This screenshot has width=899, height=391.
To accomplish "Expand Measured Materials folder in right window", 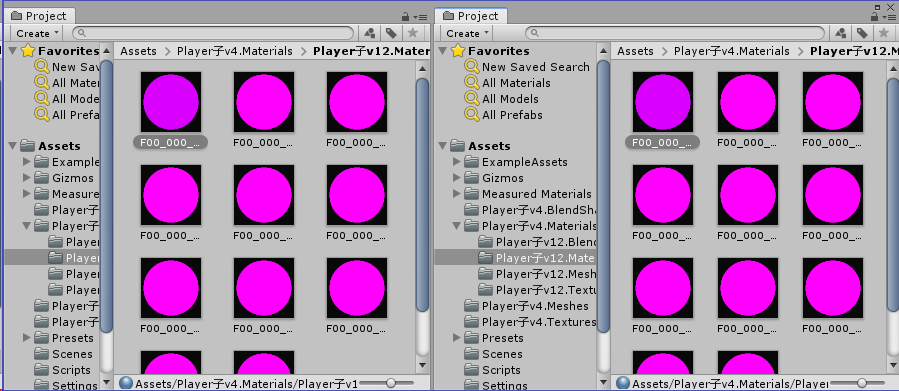I will tap(457, 194).
